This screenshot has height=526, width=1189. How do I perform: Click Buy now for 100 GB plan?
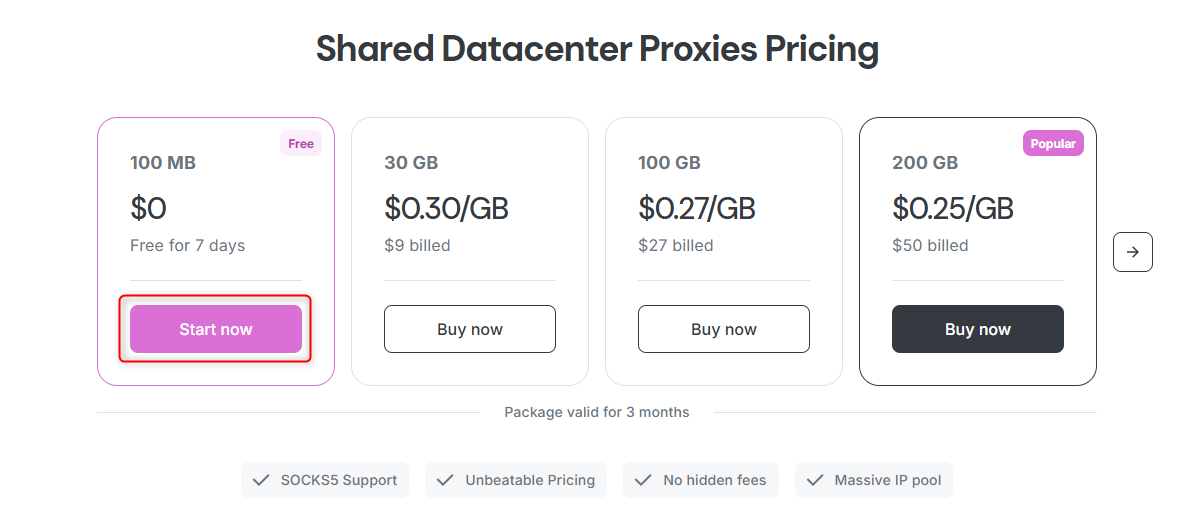(723, 329)
